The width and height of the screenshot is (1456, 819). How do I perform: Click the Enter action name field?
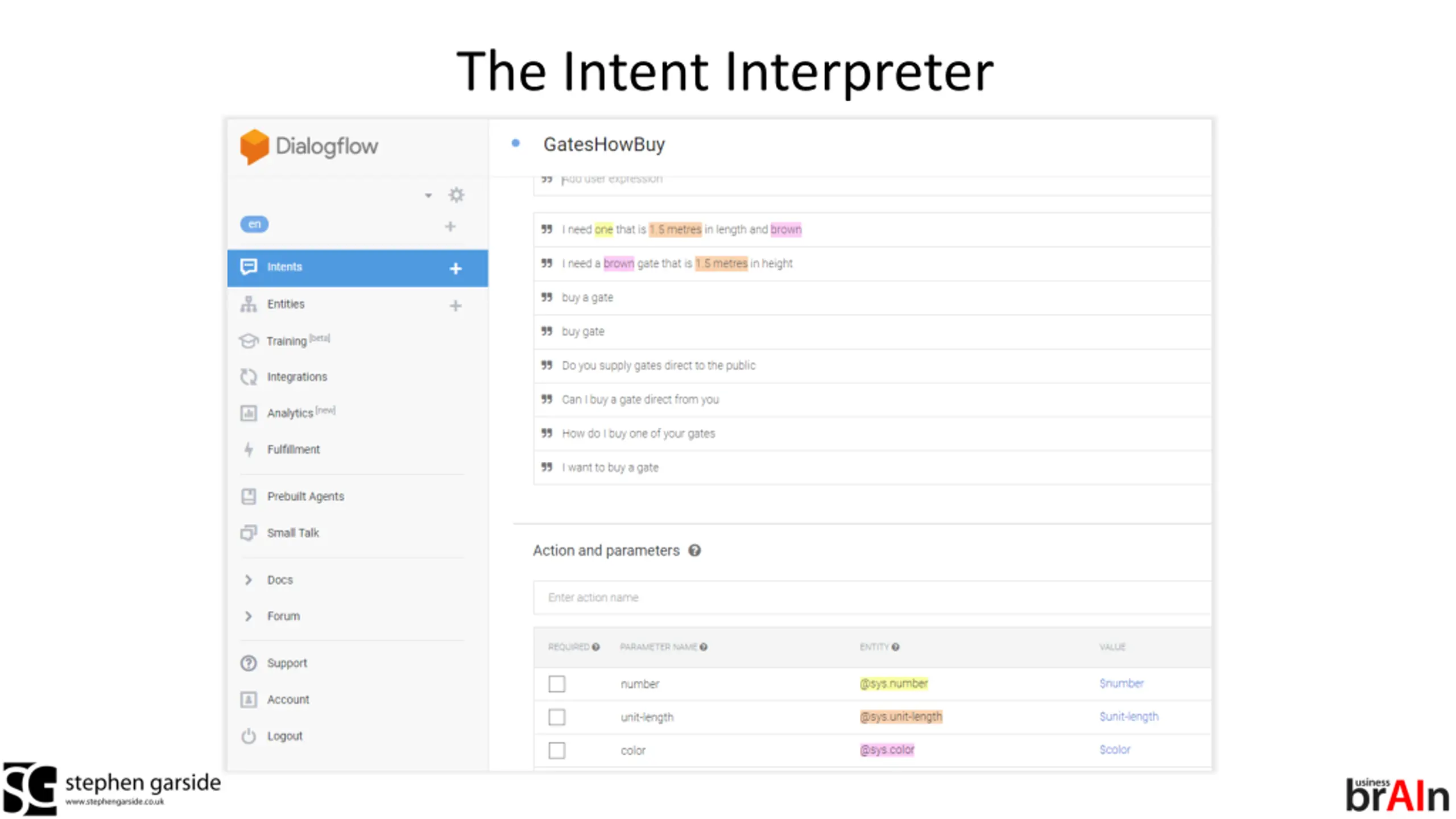point(872,598)
